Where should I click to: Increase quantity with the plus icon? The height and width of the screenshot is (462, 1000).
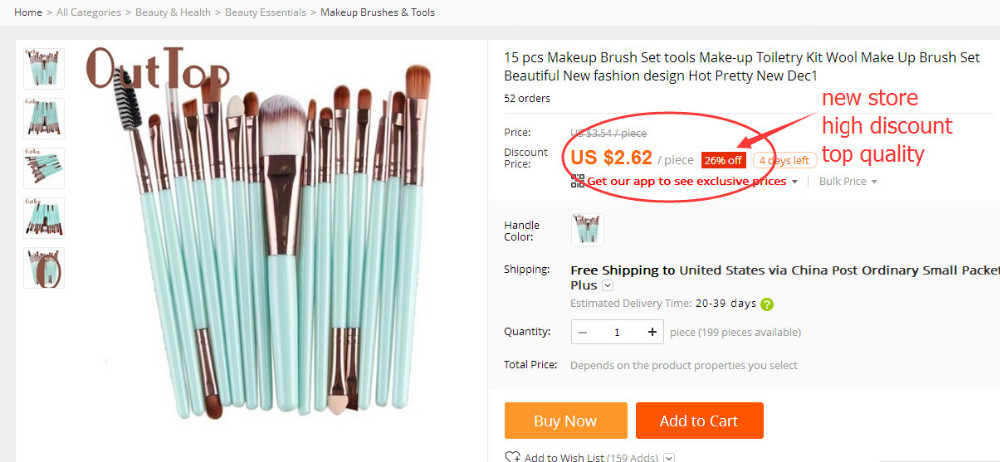point(652,332)
